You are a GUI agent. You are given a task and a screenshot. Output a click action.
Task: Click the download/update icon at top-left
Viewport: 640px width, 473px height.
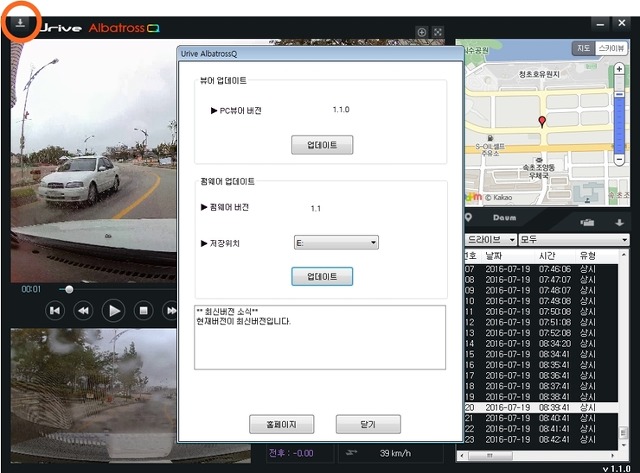click(x=20, y=23)
